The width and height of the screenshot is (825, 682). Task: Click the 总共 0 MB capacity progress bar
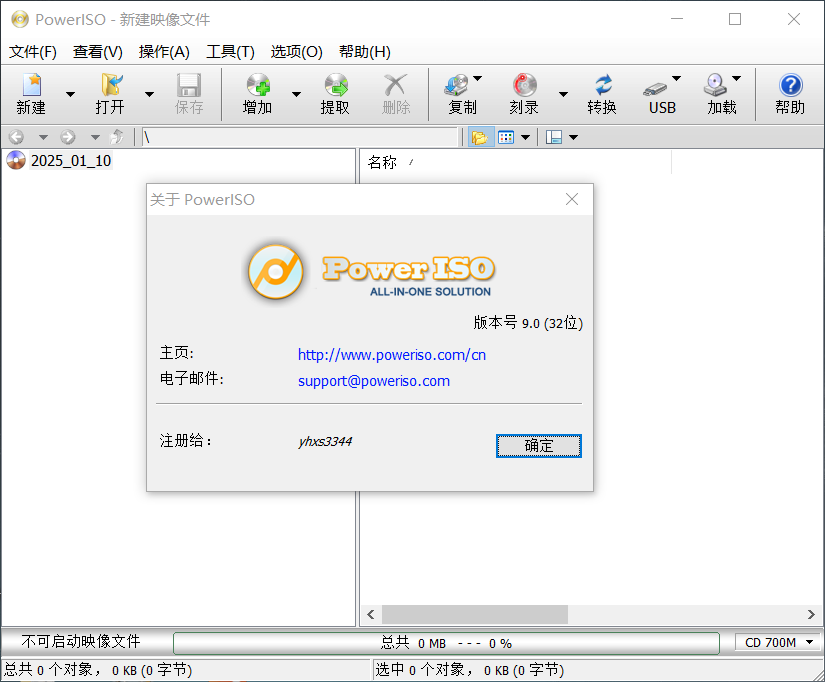pos(446,643)
